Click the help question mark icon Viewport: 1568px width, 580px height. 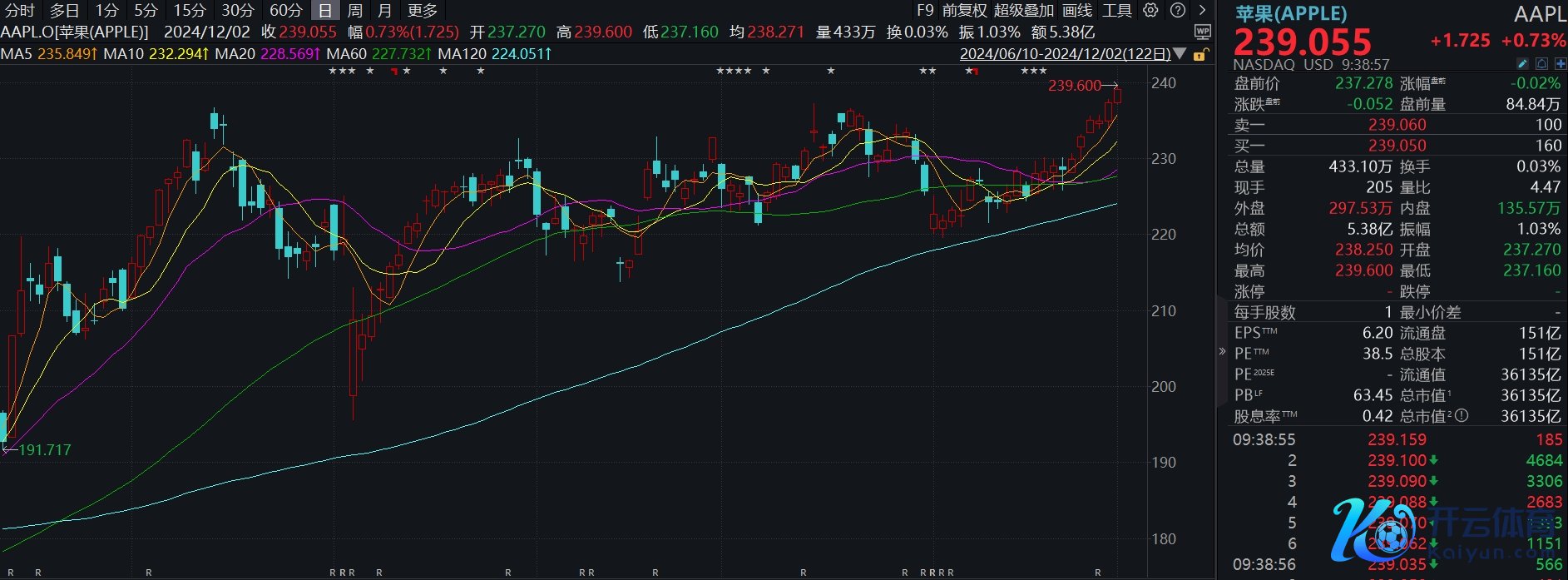pos(1177,11)
